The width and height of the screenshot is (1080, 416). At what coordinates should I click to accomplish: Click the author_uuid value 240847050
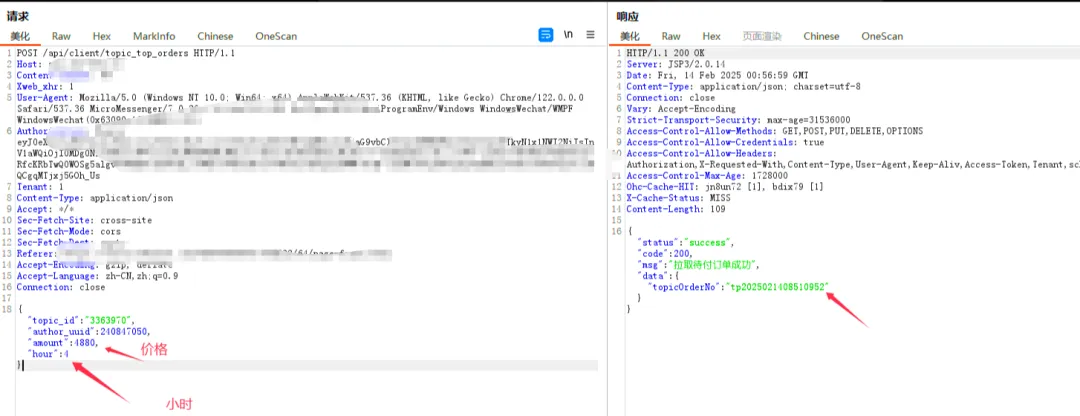tap(125, 331)
